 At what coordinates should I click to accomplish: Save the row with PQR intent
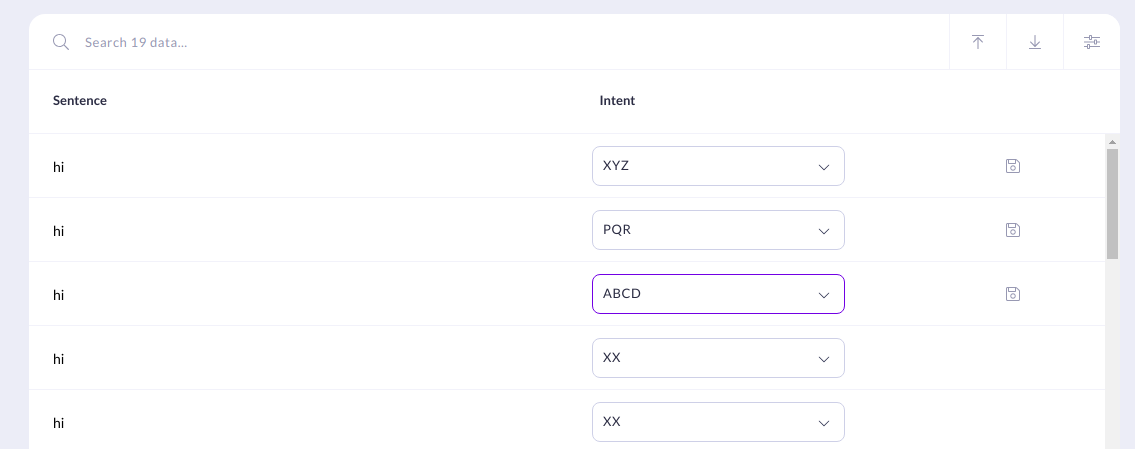tap(1013, 230)
